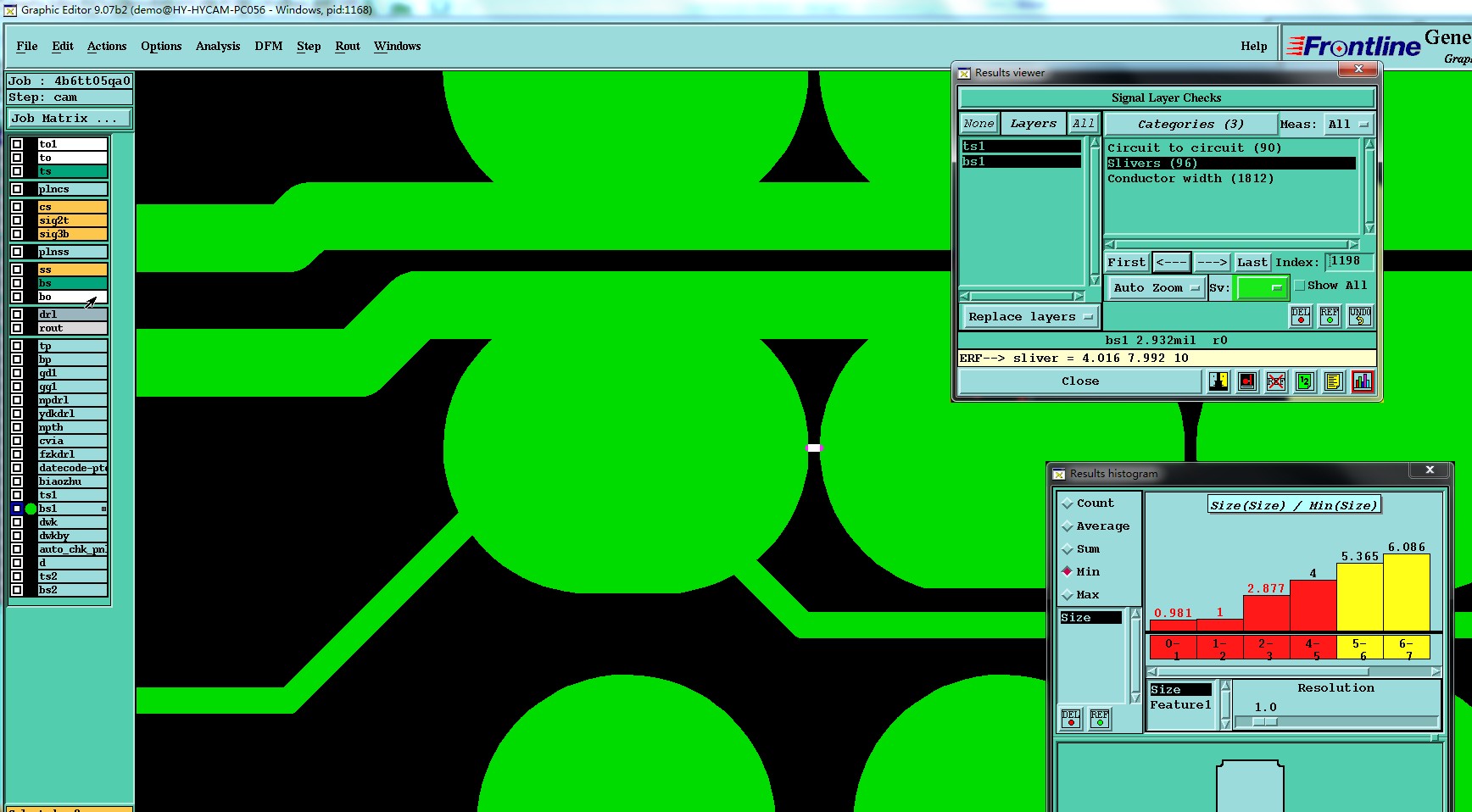Toggle the to1 layer checkbox
The width and height of the screenshot is (1472, 812).
17,144
